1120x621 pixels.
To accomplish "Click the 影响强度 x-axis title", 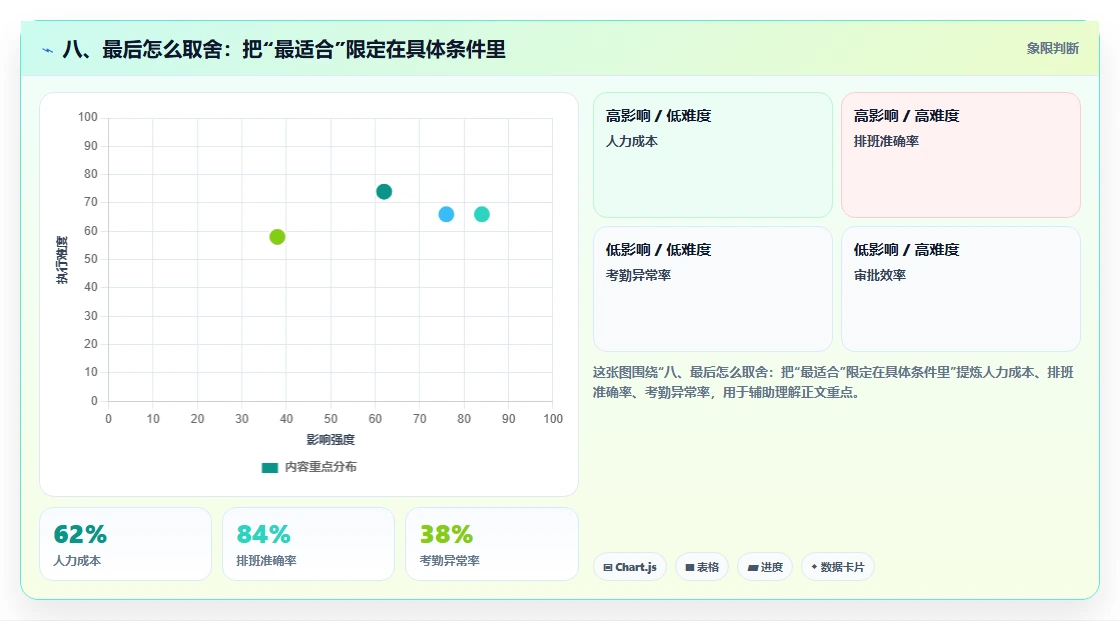I will [x=331, y=439].
